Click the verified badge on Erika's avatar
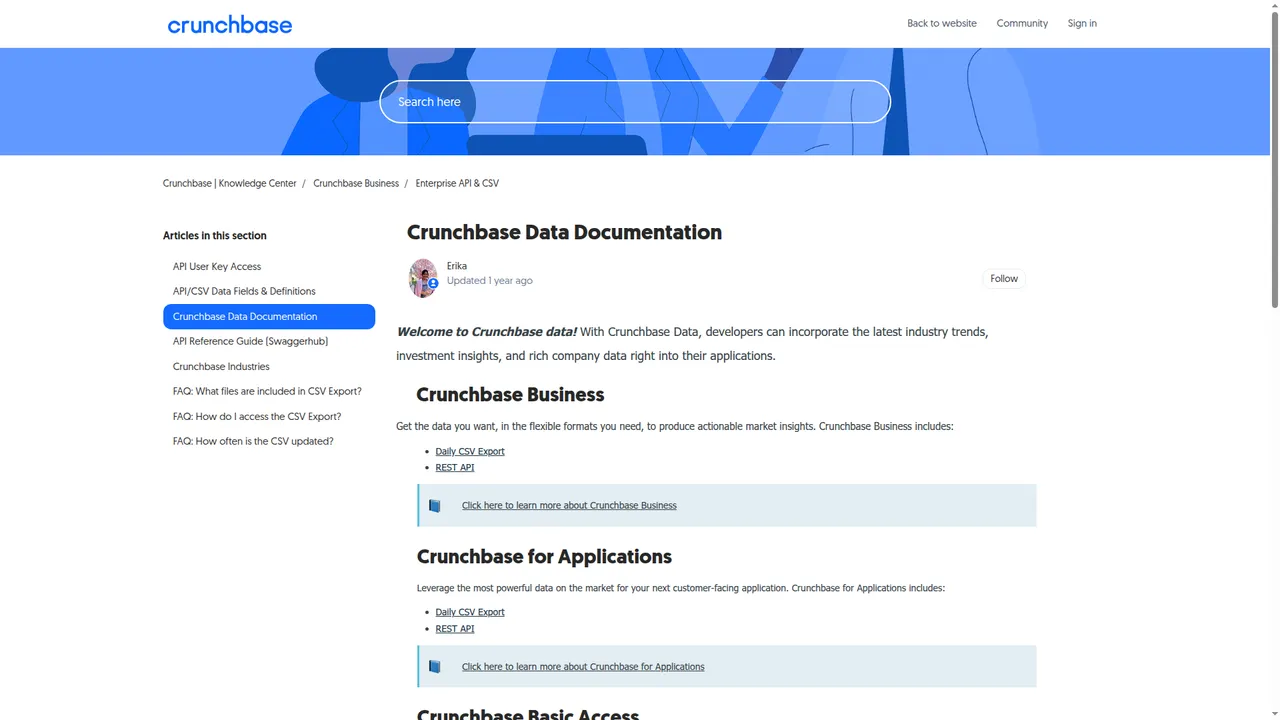Screen dimensions: 1280x720 click(x=432, y=284)
